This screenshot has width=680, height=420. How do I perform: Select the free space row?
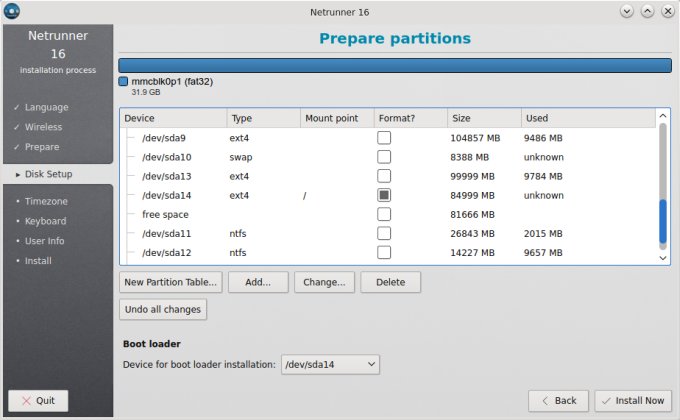point(388,214)
